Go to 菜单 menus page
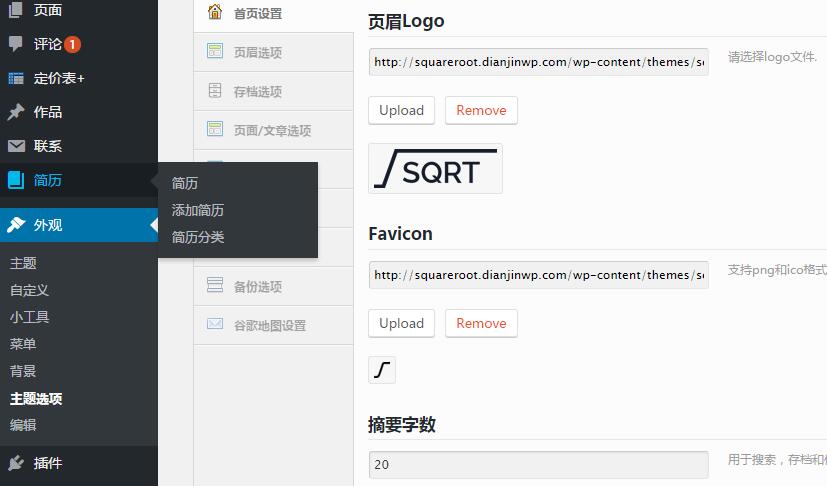The height and width of the screenshot is (486, 827). [23, 344]
